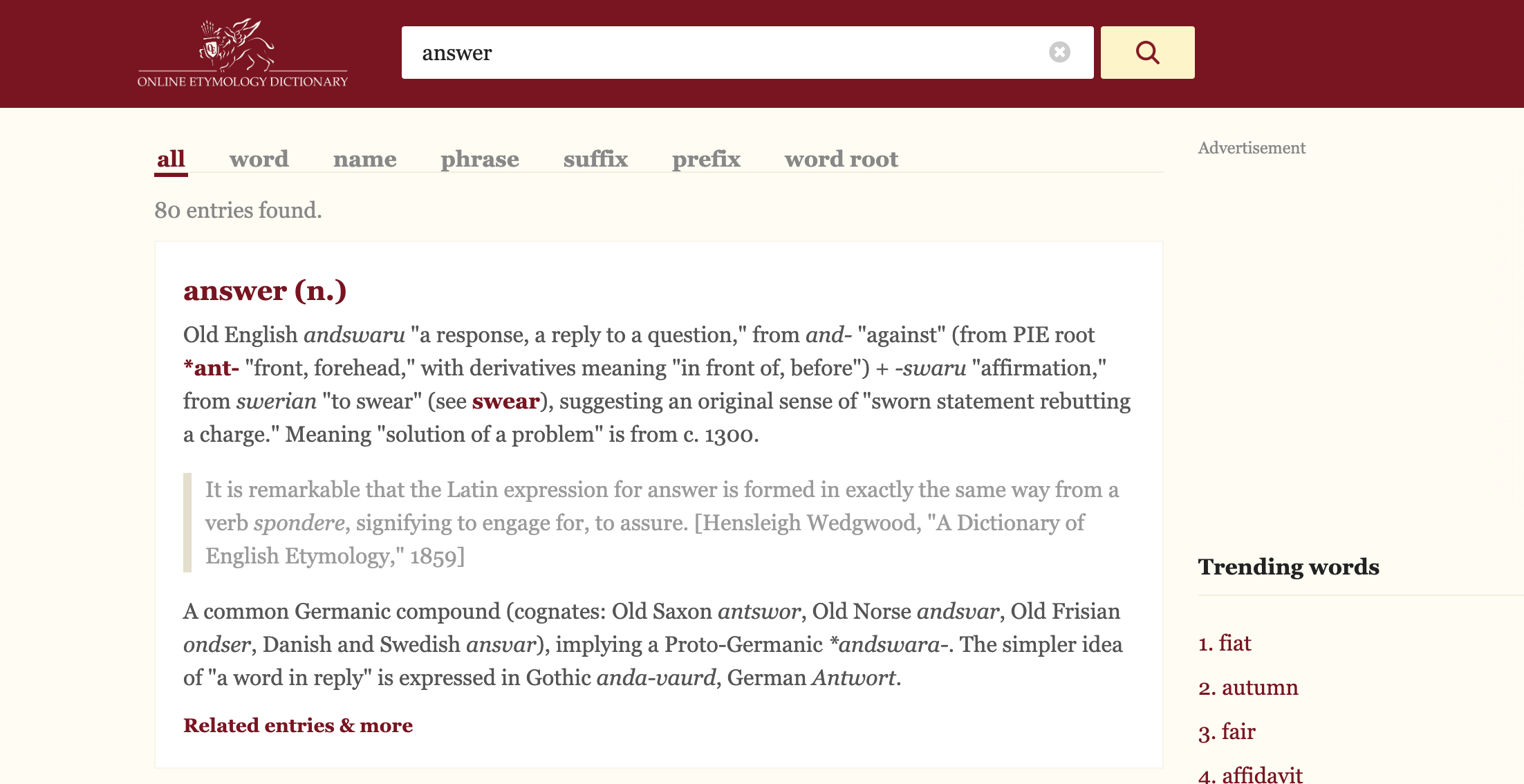Click the search box containing "answer"
This screenshot has width=1524, height=784.
tap(726, 53)
